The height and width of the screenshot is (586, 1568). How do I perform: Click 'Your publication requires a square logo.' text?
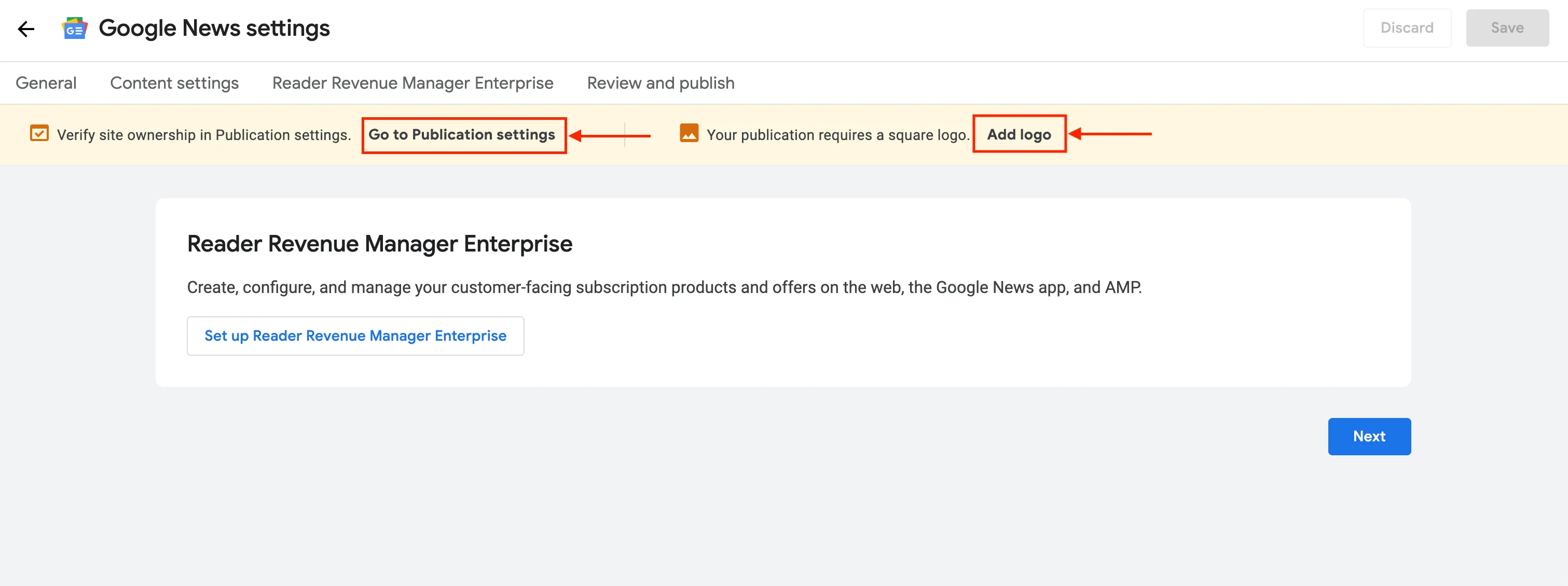coord(837,135)
